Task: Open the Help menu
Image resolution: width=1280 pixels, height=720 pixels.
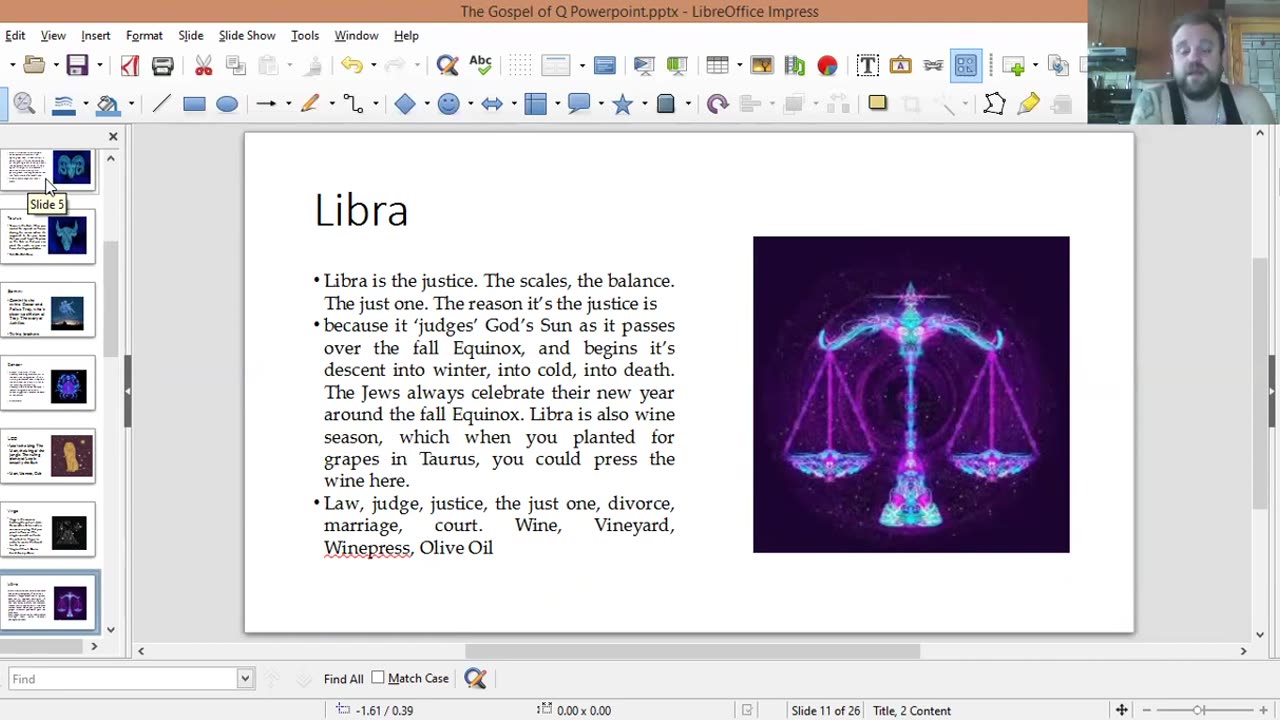Action: pyautogui.click(x=406, y=35)
